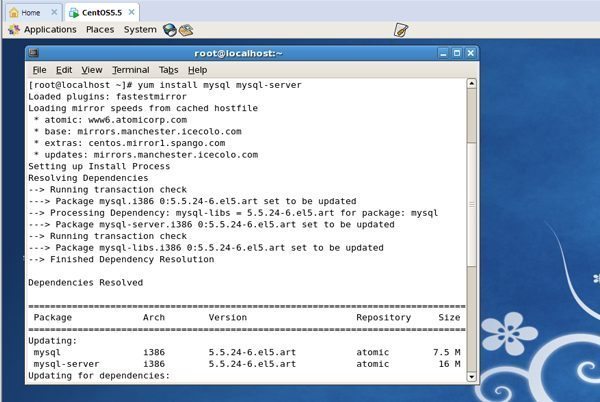Click the 'Resolving Dependencies' line
Image resolution: width=600 pixels, height=402 pixels.
[88, 178]
